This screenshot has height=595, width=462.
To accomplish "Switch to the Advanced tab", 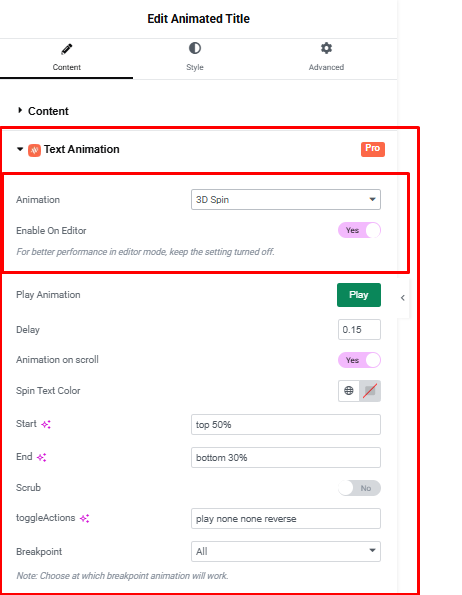I will tap(326, 57).
